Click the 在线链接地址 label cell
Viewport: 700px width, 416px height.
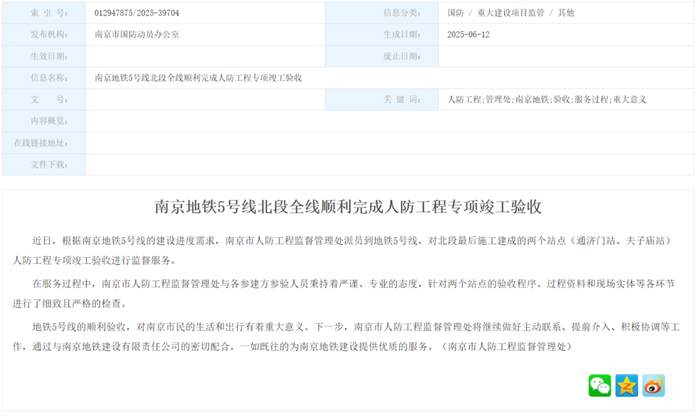pos(44,143)
